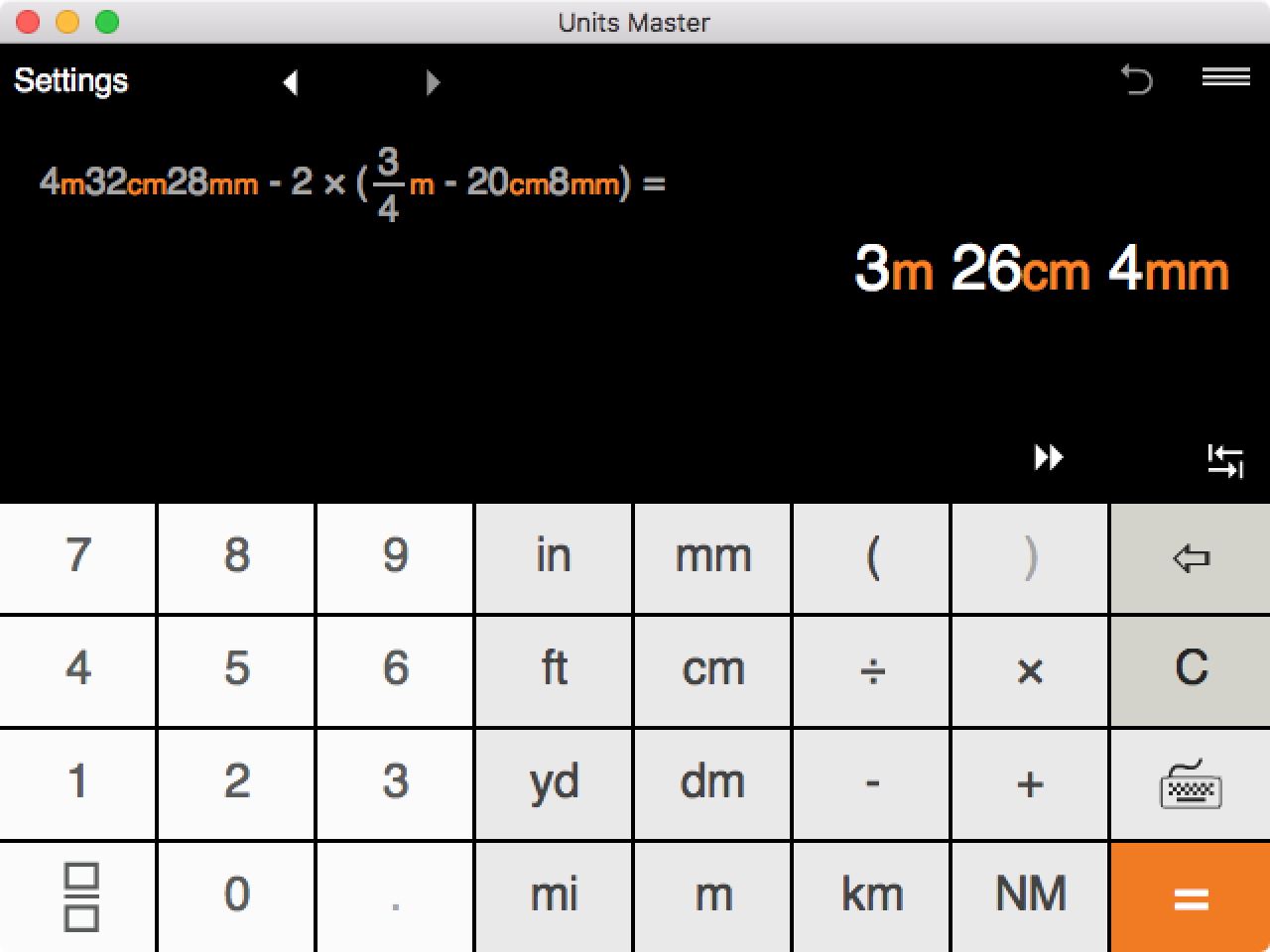This screenshot has width=1270, height=952.
Task: Click the keyboard icon key
Action: (1191, 784)
